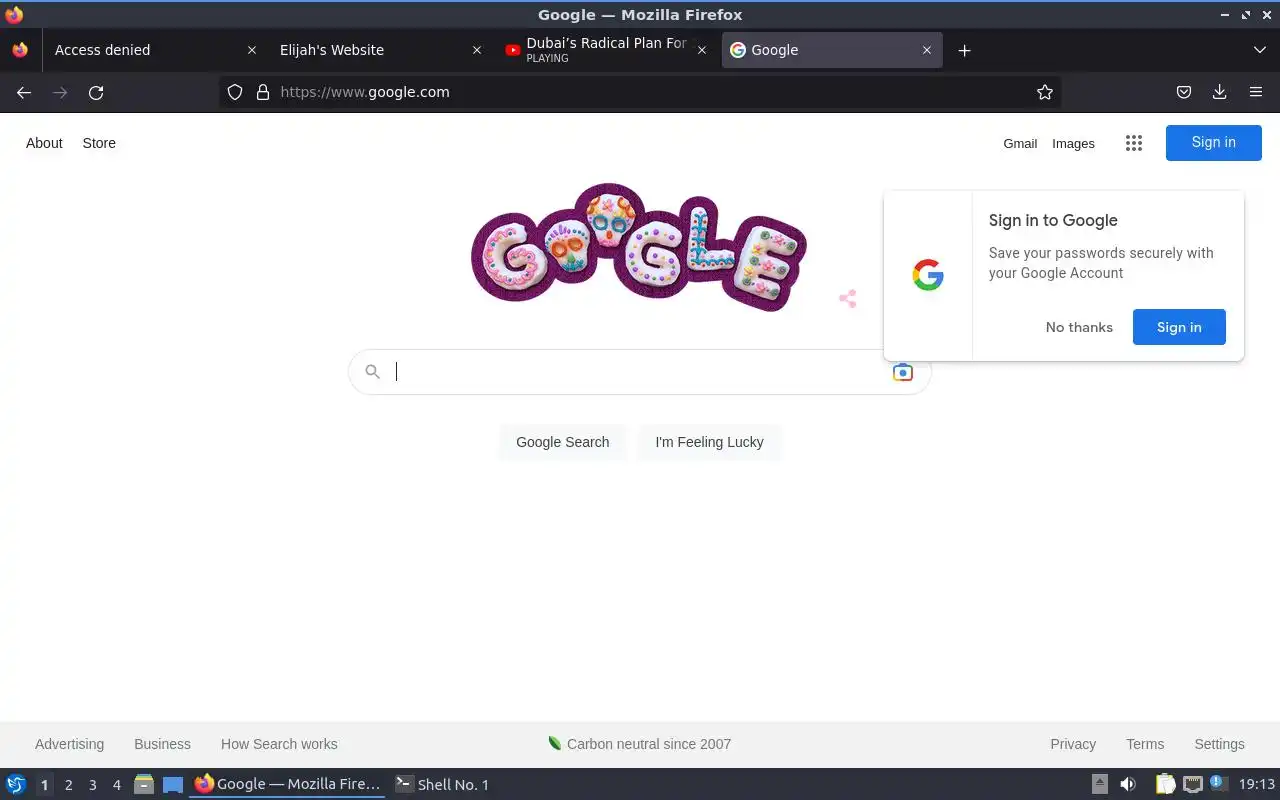Screen dimensions: 1280x800
Task: Open the notifications info tray icon
Action: [x=1218, y=783]
